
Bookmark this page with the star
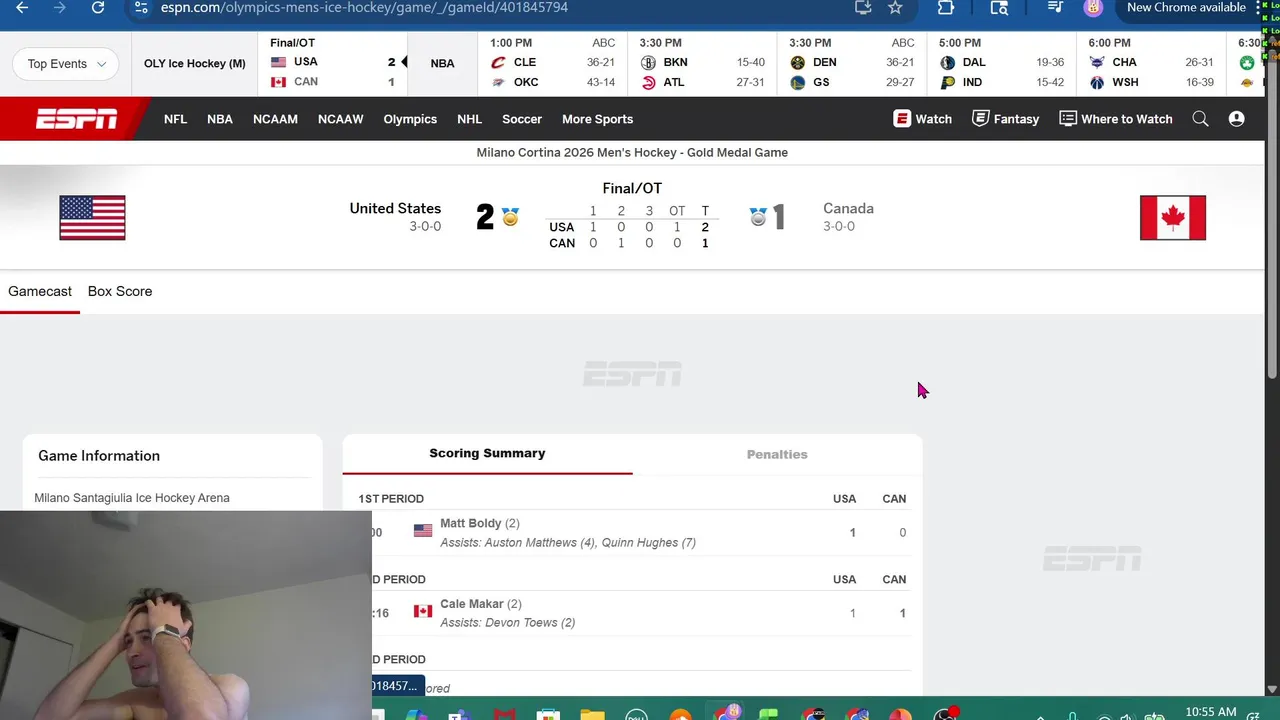click(x=895, y=8)
